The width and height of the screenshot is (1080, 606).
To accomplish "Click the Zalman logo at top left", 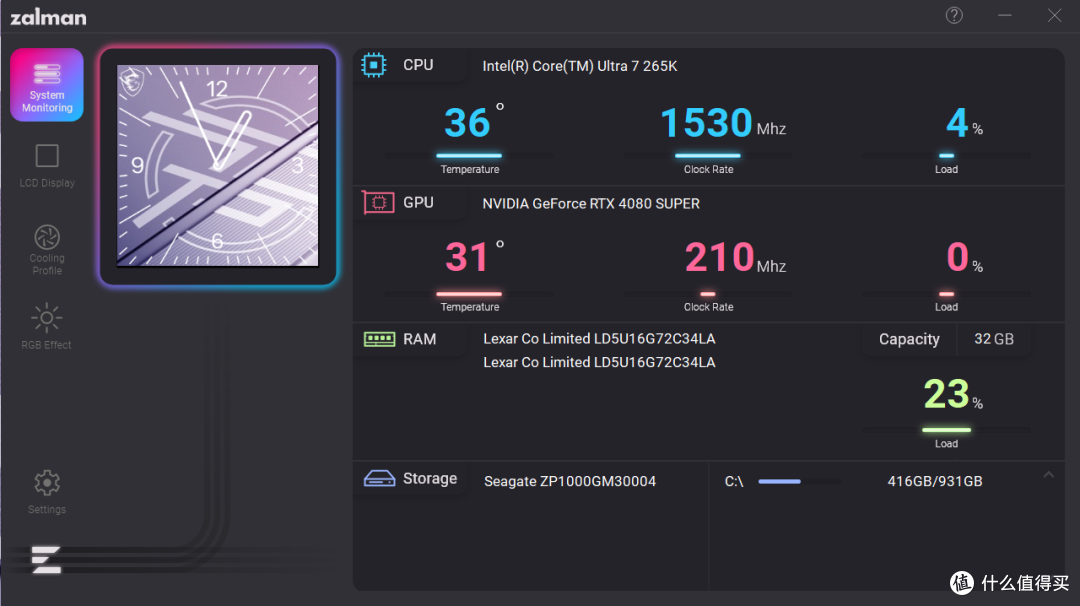I will click(48, 17).
